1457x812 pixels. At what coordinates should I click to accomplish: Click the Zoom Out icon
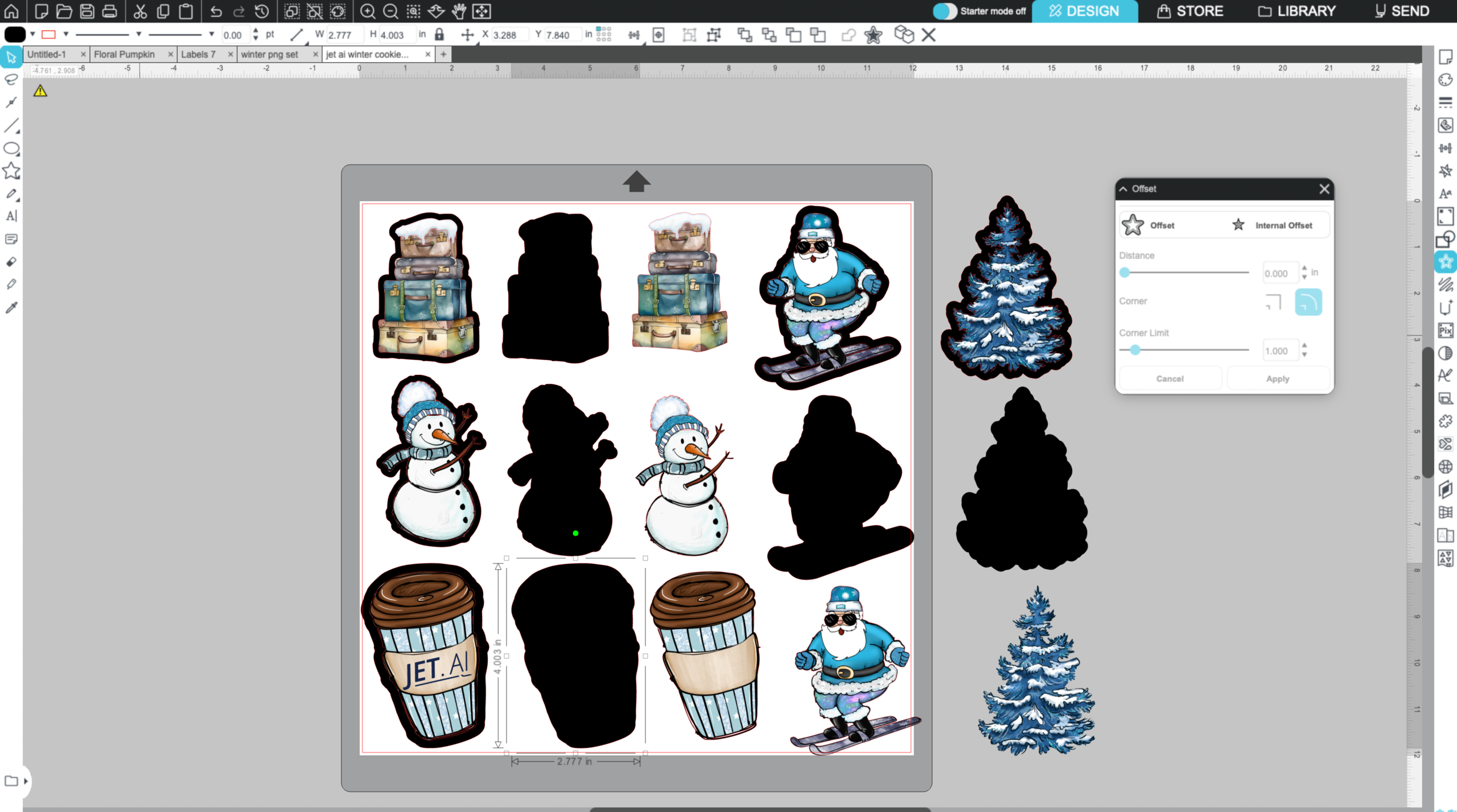point(390,11)
